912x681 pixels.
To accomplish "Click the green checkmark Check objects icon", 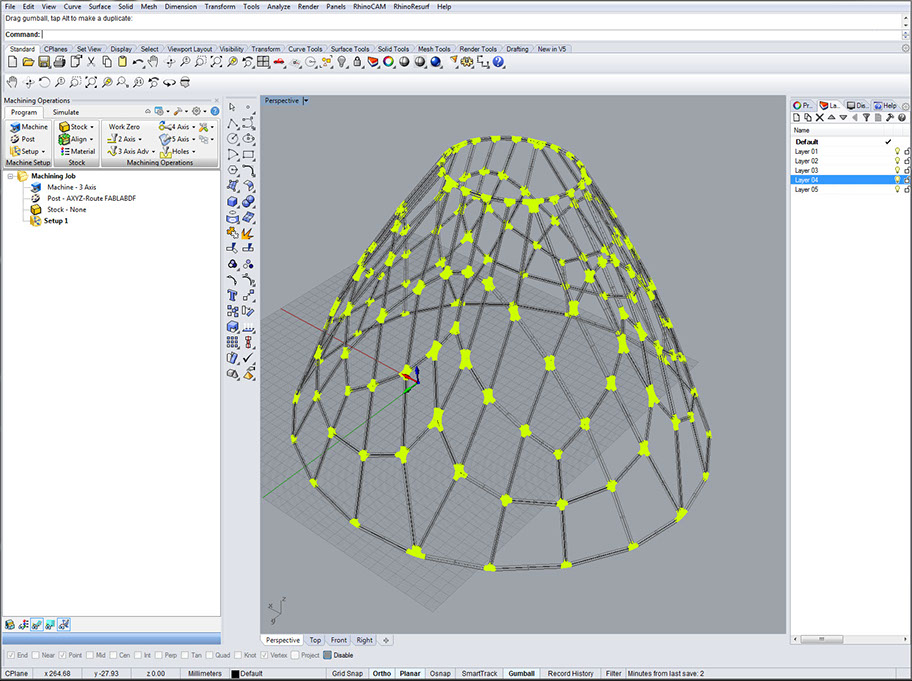I will [248, 358].
